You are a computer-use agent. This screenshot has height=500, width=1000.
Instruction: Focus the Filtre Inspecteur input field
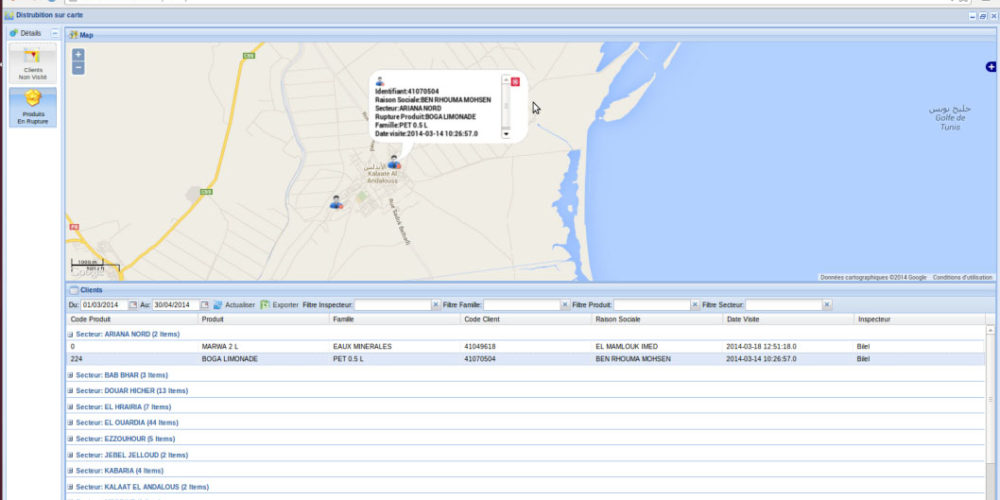tap(394, 304)
